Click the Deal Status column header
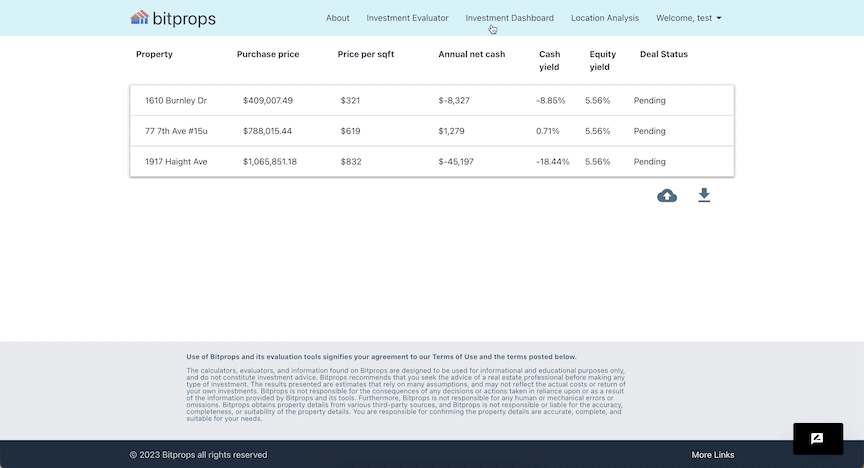864x468 pixels. tap(663, 54)
